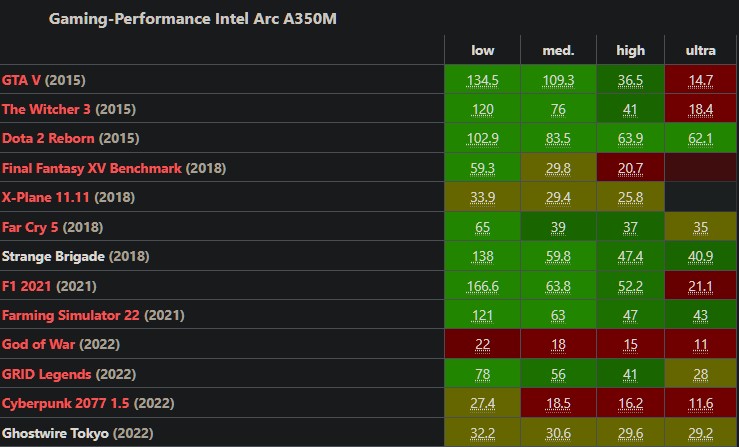
Task: Click Witcher 3 low value 120
Action: click(482, 110)
